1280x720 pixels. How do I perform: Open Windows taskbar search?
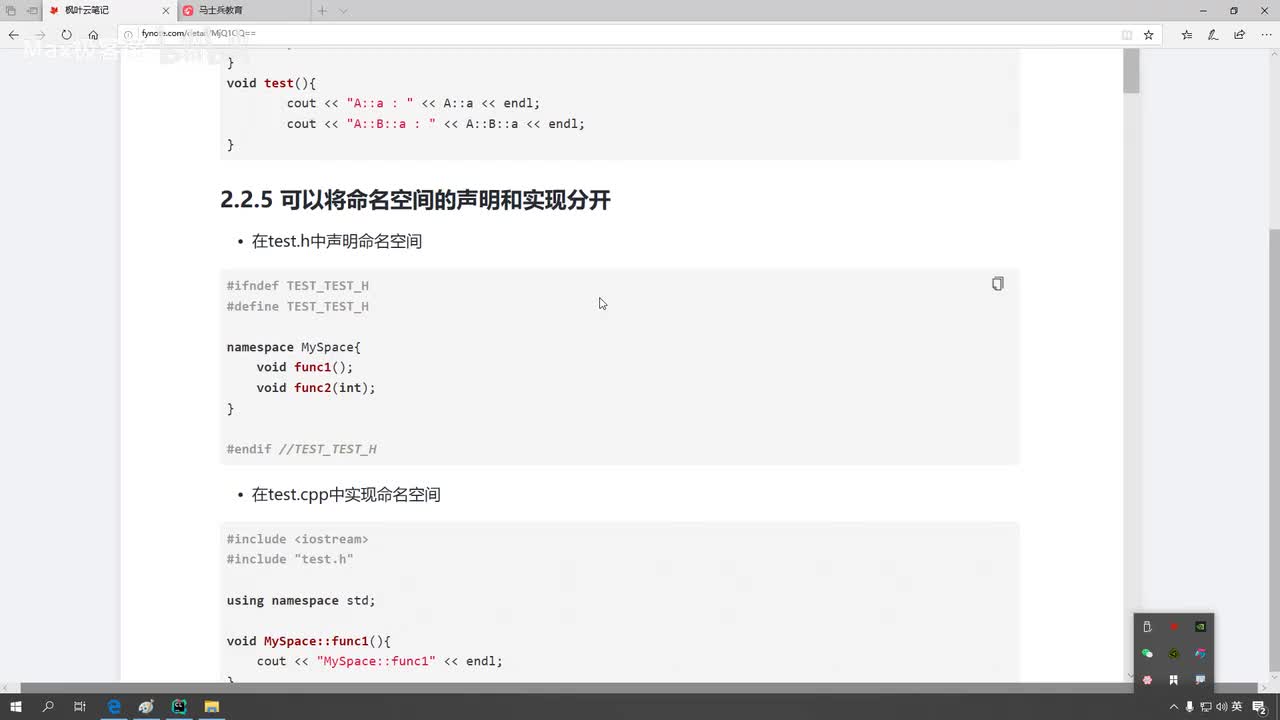pyautogui.click(x=48, y=707)
